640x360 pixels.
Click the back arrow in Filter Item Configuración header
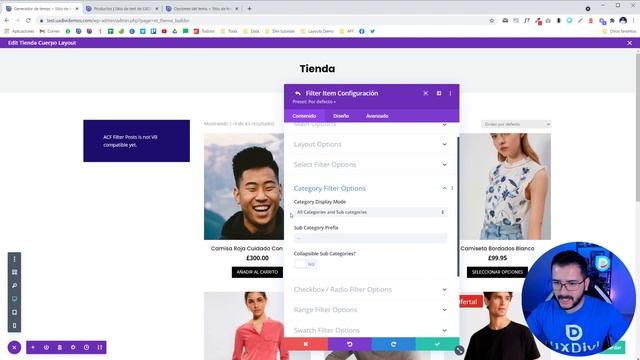click(298, 93)
